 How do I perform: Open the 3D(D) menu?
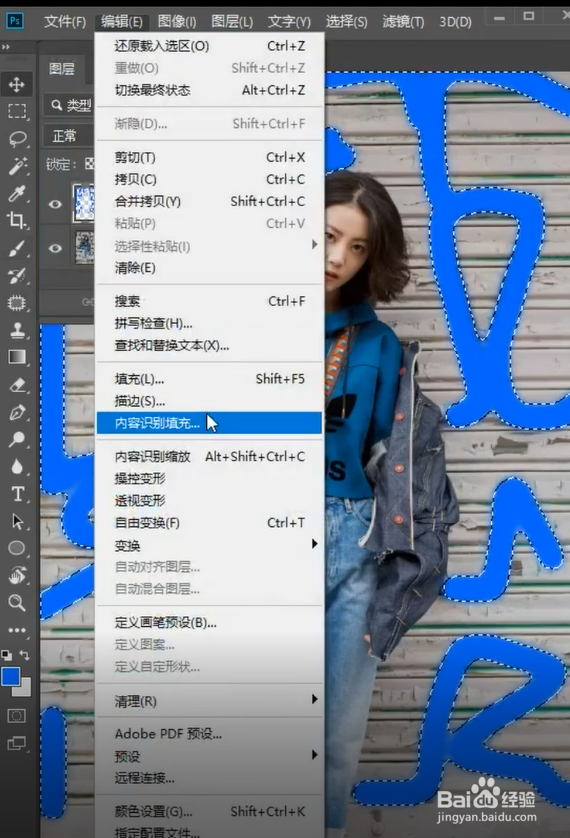[x=455, y=21]
